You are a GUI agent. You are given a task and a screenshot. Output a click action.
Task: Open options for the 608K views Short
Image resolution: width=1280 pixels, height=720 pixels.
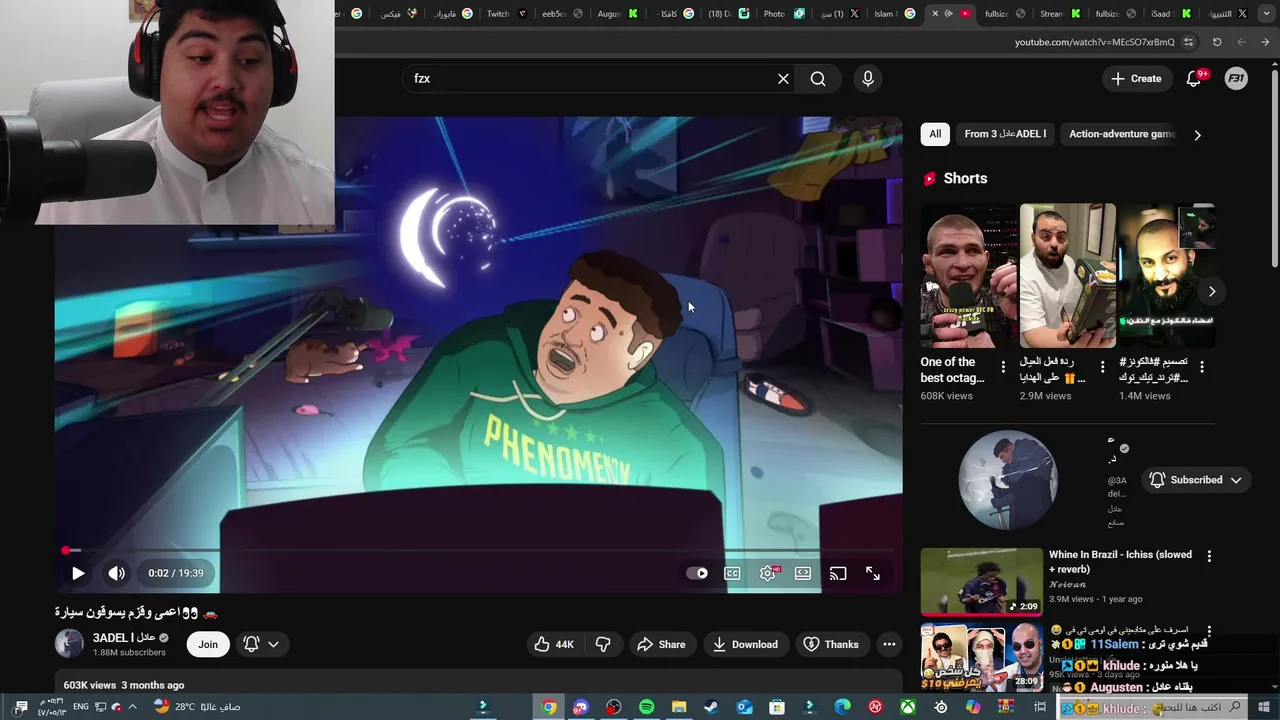[x=1003, y=367]
